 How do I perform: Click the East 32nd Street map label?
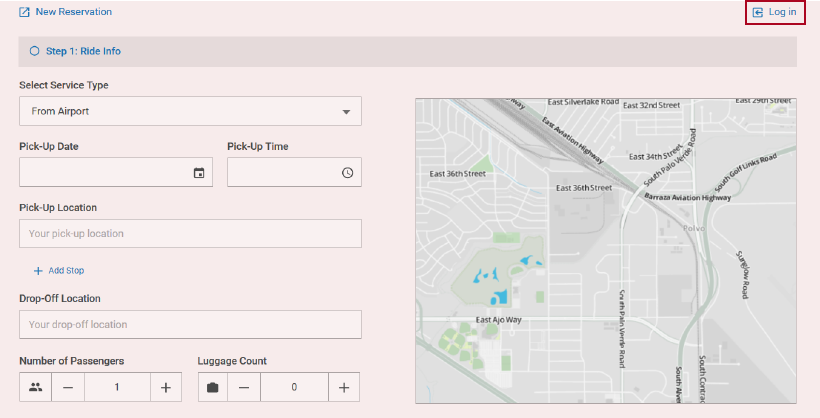pyautogui.click(x=652, y=105)
